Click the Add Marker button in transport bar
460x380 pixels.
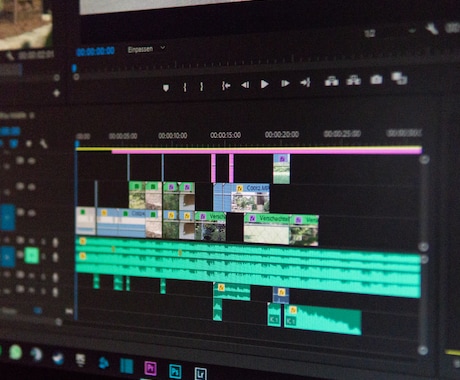(166, 88)
